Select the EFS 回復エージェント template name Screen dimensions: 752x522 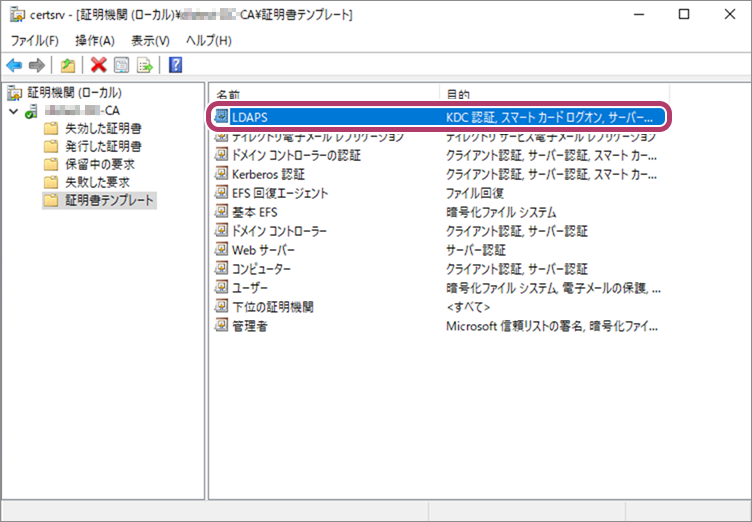(280, 193)
